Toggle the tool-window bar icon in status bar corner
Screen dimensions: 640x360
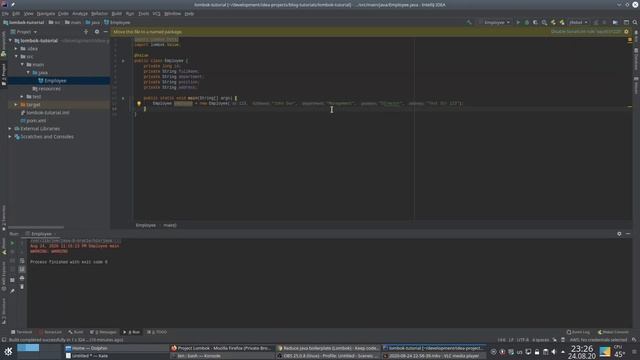pyautogui.click(x=4, y=340)
